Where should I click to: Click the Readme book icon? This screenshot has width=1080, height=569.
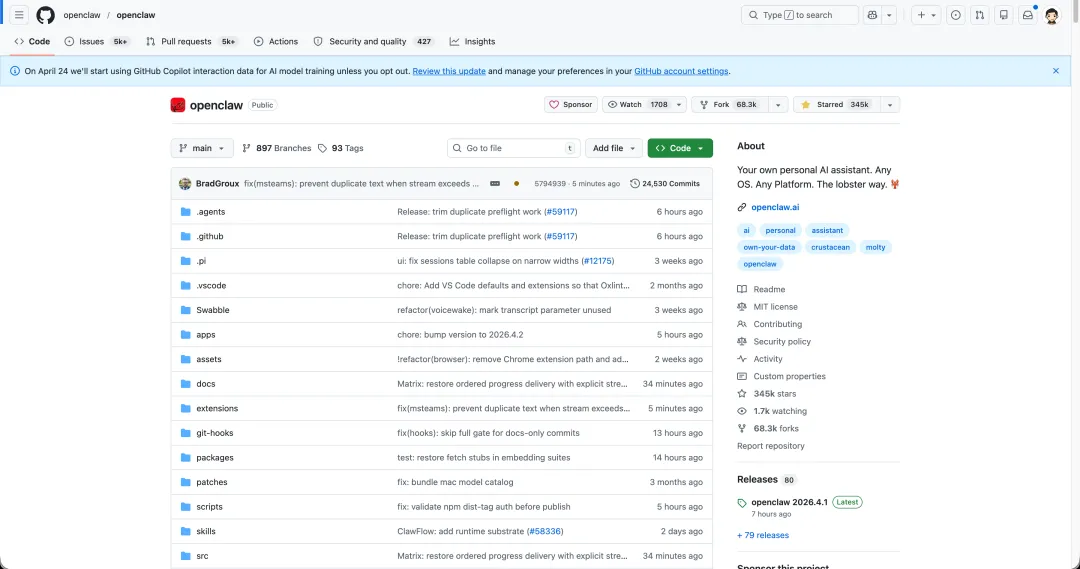click(742, 289)
